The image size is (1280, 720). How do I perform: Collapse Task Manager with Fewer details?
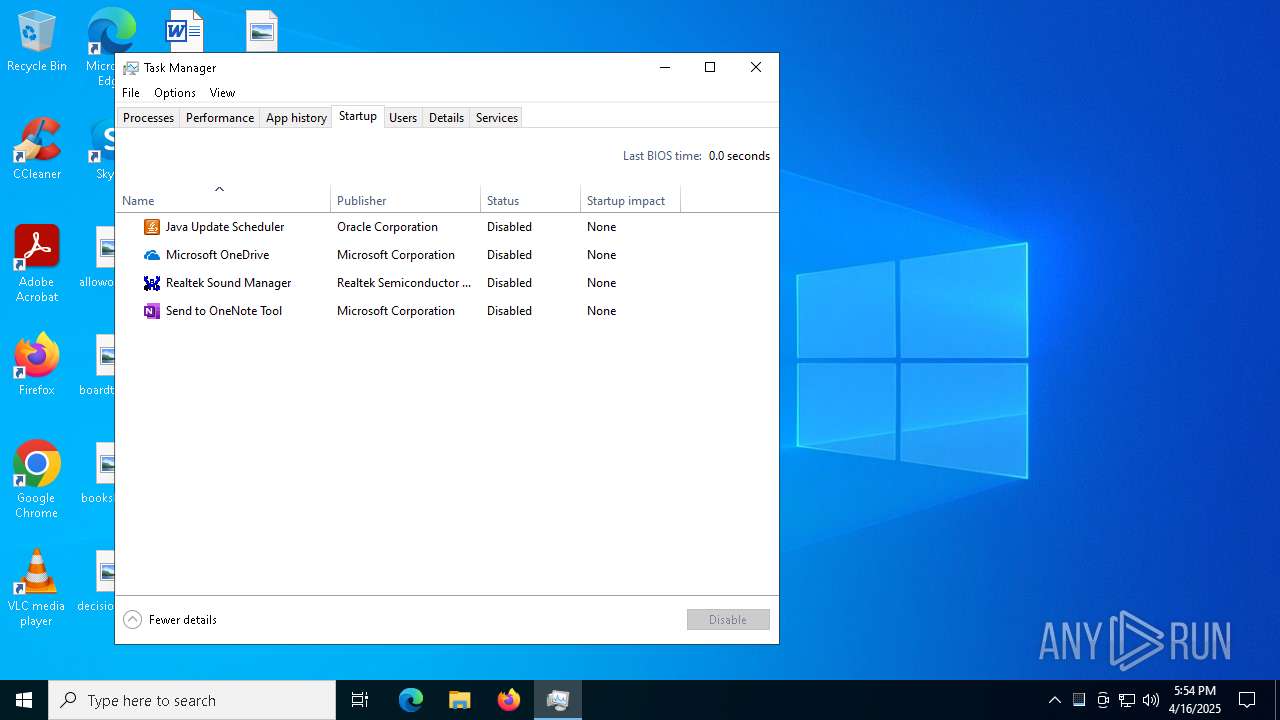[170, 620]
